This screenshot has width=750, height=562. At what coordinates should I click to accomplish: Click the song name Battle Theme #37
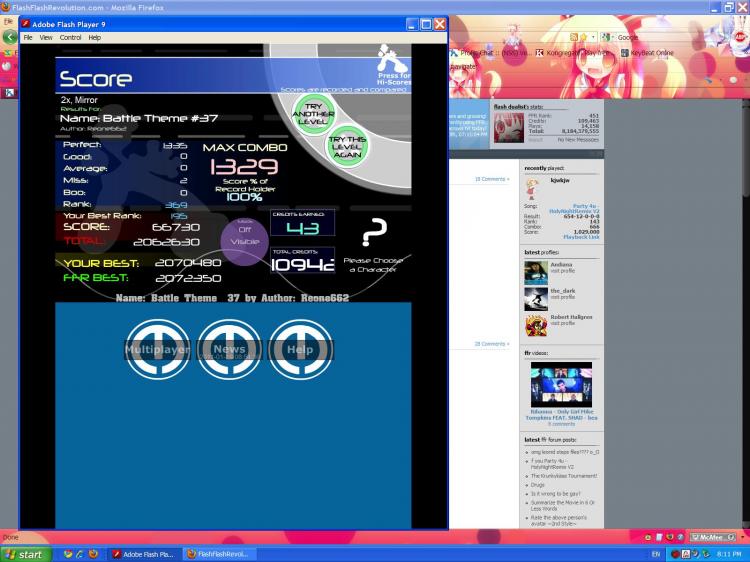pyautogui.click(x=161, y=118)
